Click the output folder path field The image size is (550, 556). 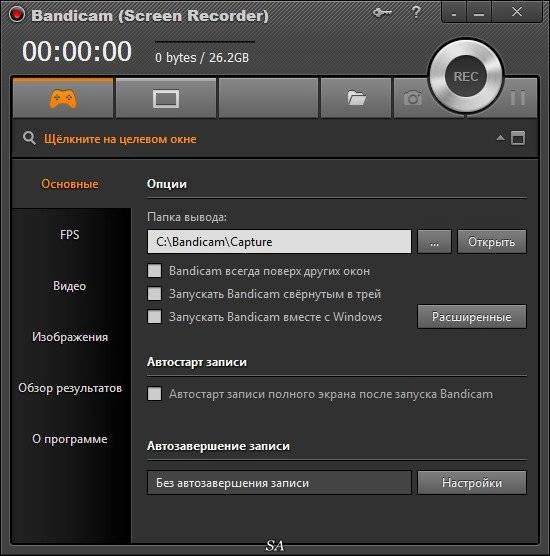[x=279, y=241]
